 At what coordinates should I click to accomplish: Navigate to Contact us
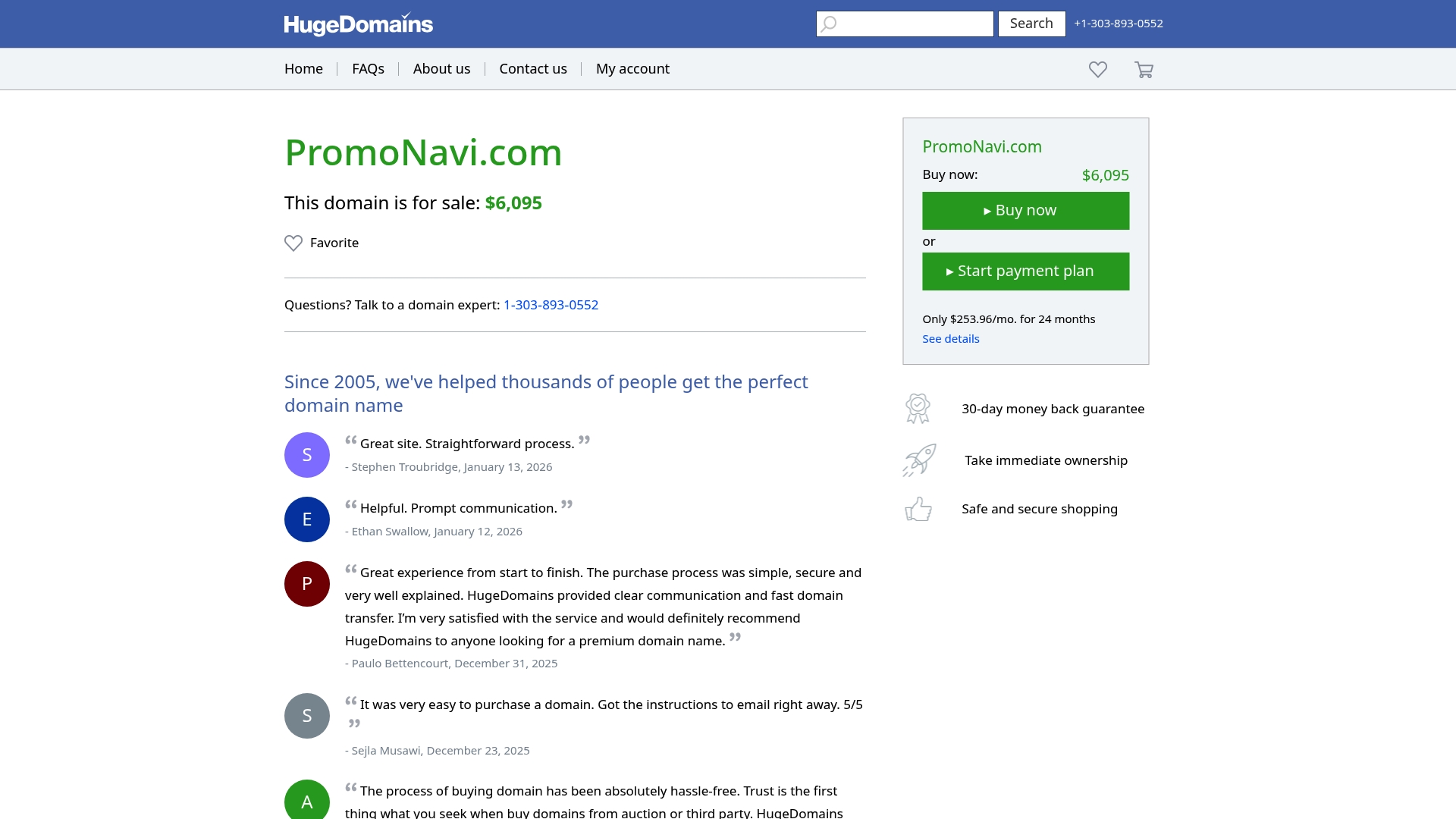point(532,69)
